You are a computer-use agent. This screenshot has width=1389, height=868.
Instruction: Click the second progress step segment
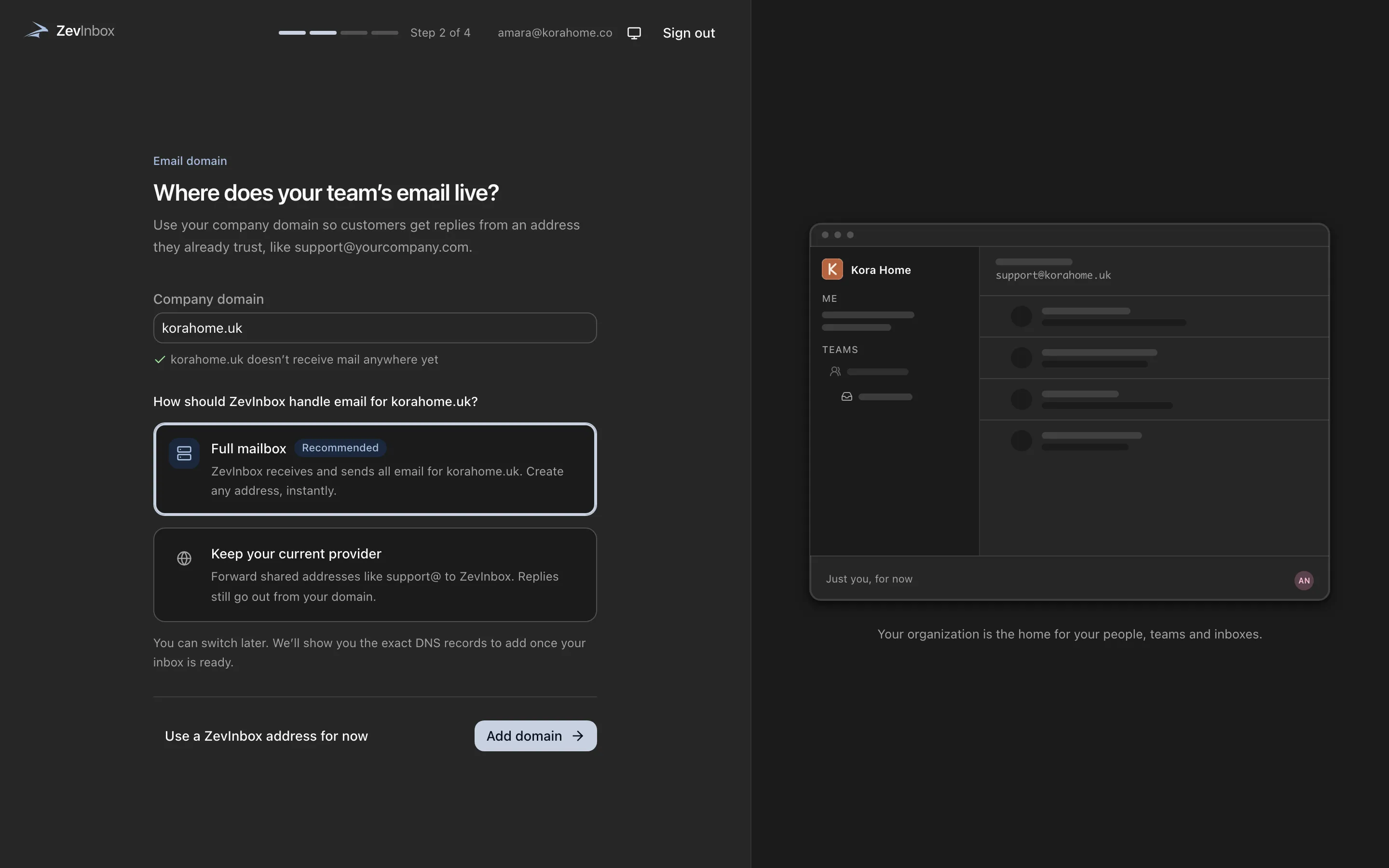[323, 33]
